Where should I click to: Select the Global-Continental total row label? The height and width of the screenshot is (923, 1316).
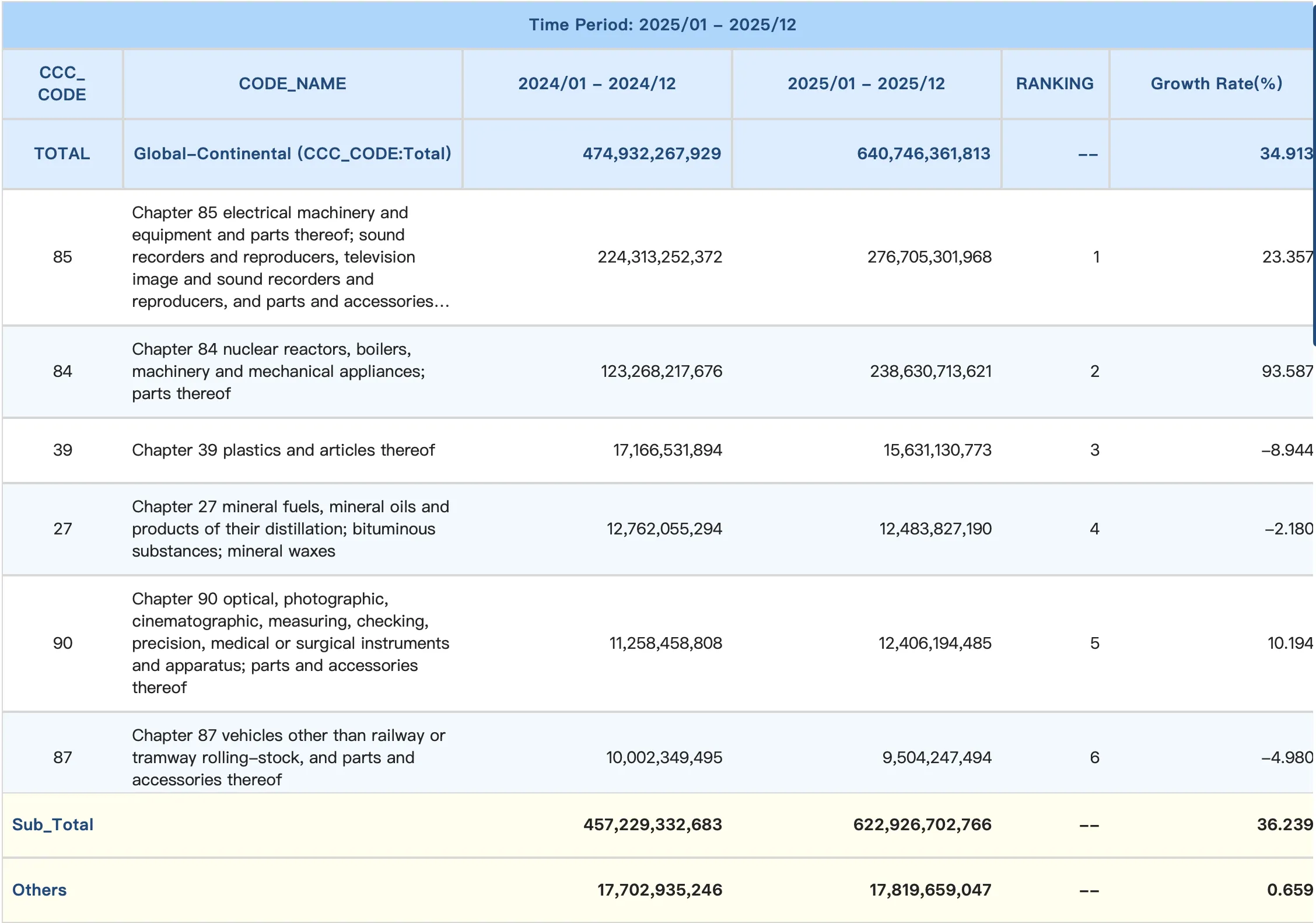pos(292,153)
